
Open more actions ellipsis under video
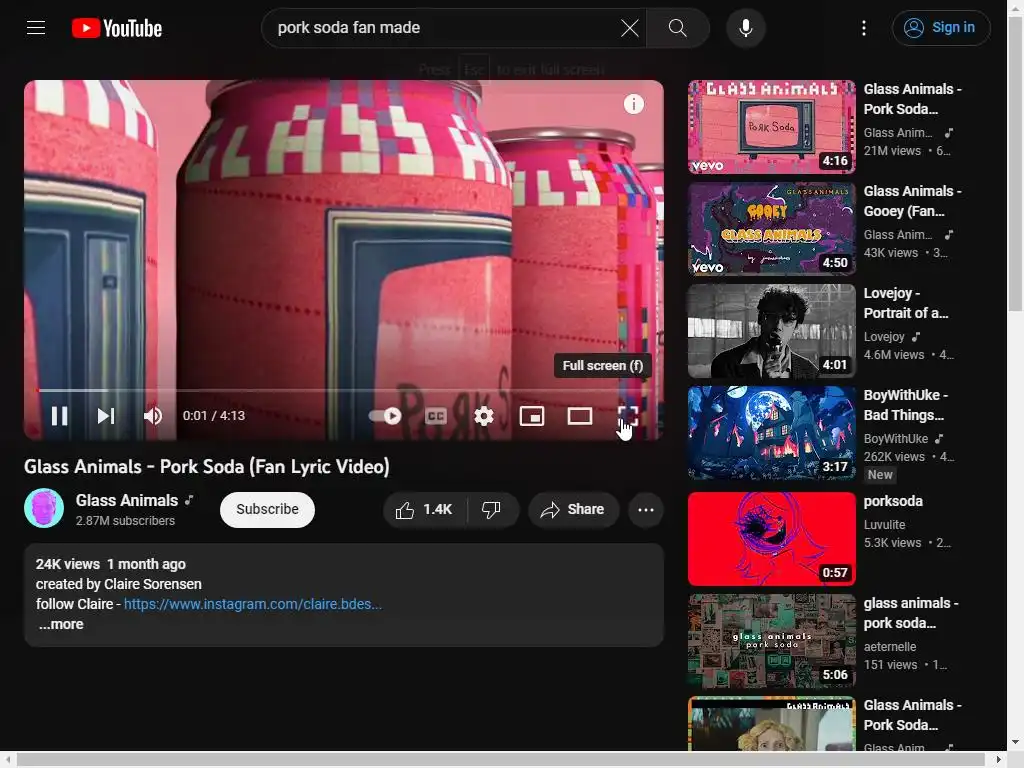(x=646, y=509)
